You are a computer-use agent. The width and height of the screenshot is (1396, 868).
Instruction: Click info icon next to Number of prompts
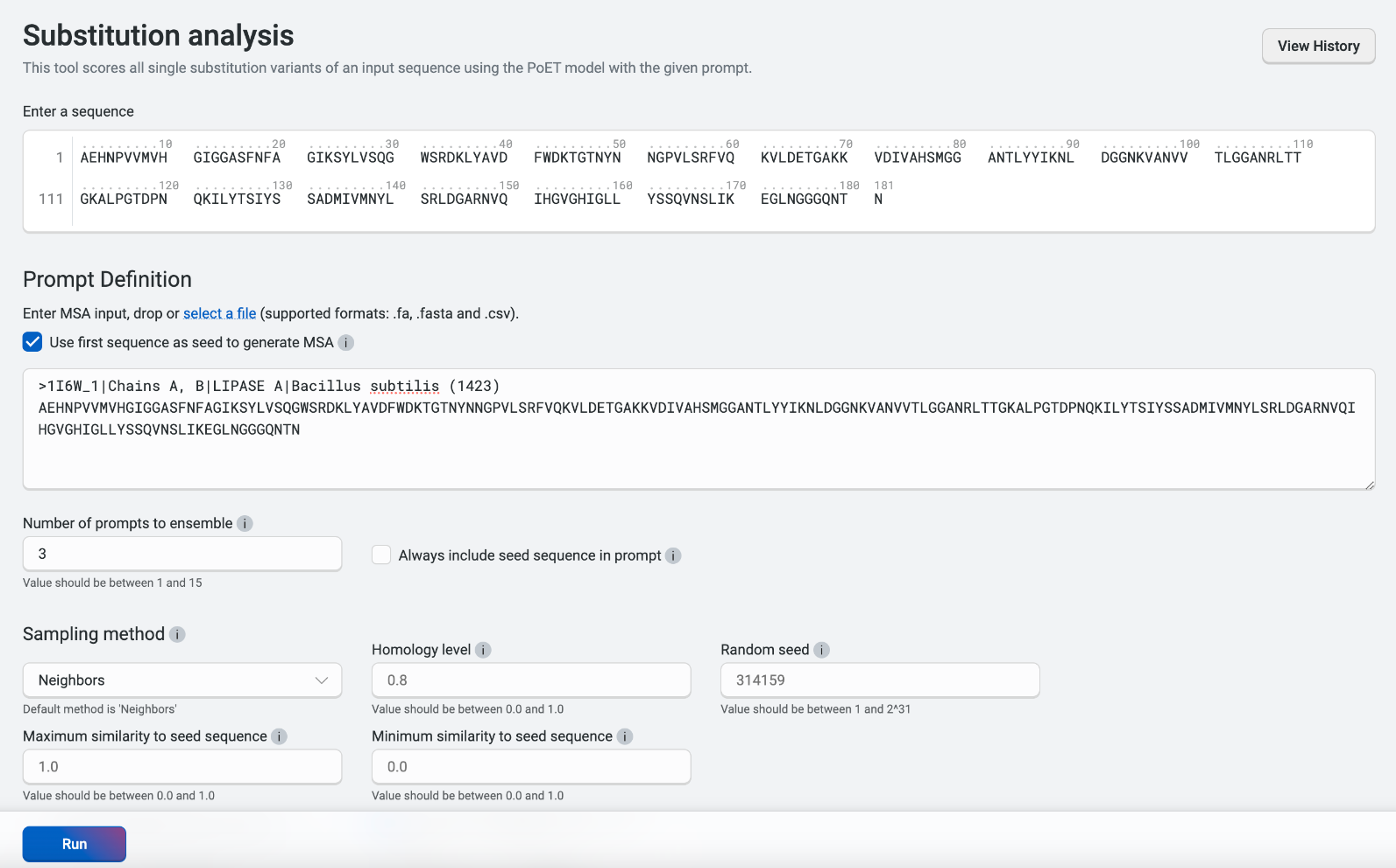point(245,524)
